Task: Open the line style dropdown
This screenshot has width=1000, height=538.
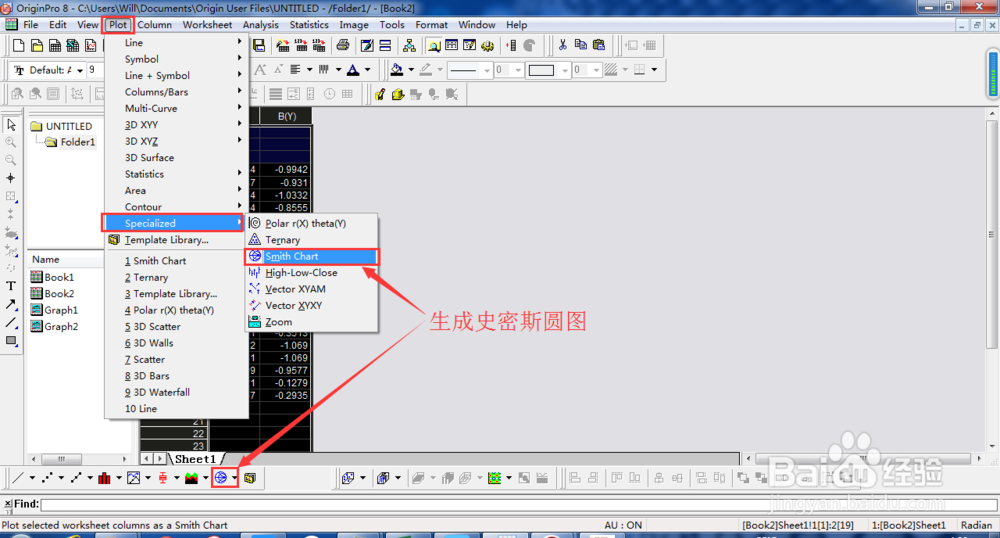Action: click(x=487, y=70)
